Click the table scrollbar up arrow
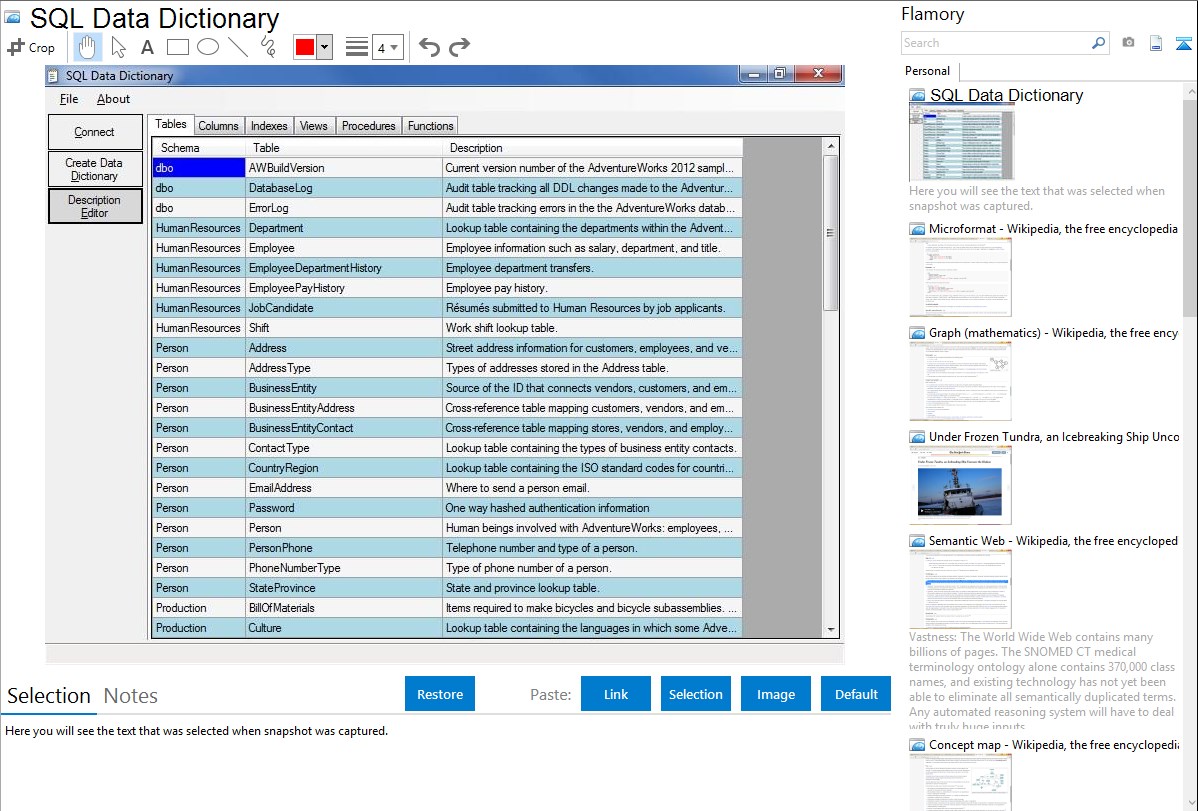1198x811 pixels. coord(831,145)
